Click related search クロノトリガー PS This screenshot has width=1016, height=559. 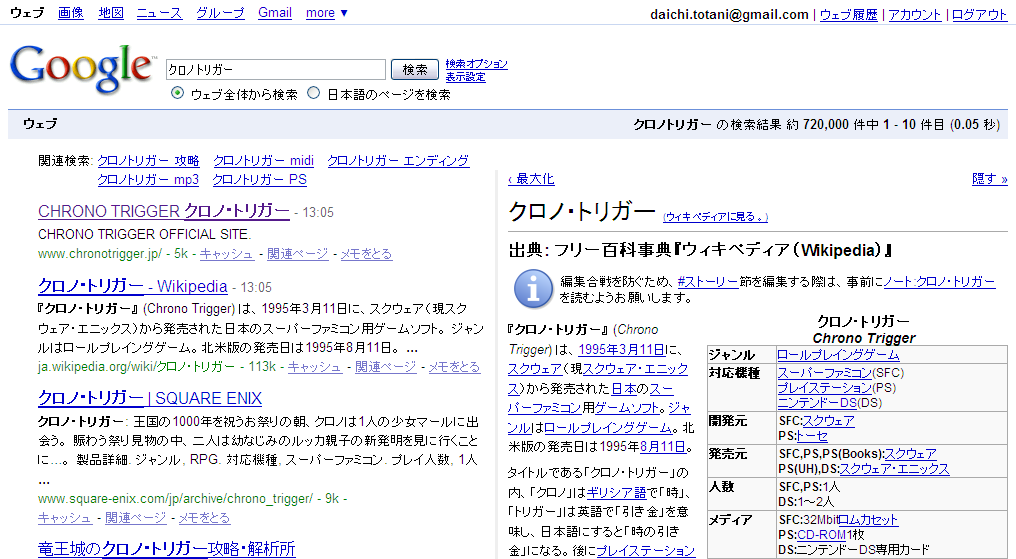(x=259, y=179)
